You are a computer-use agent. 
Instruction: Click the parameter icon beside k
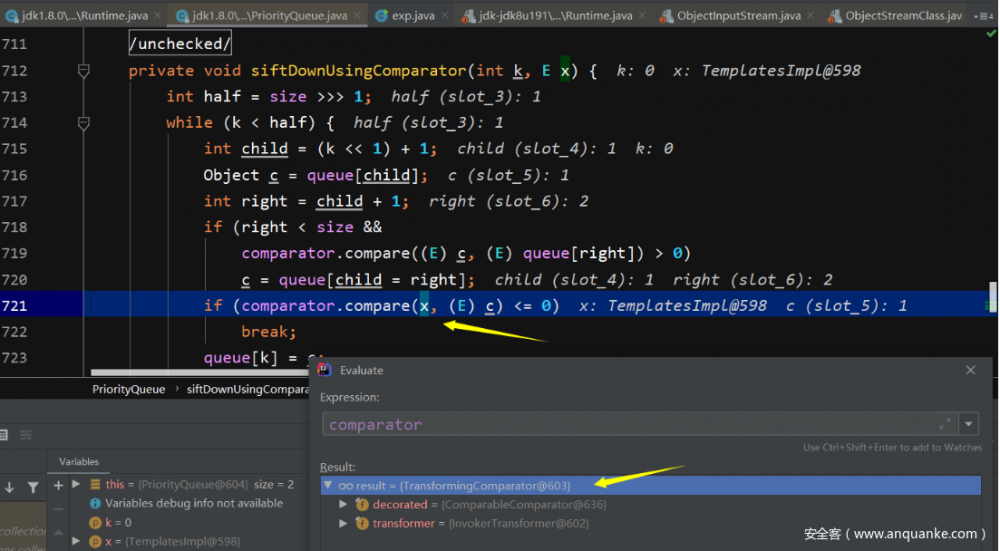[x=96, y=523]
